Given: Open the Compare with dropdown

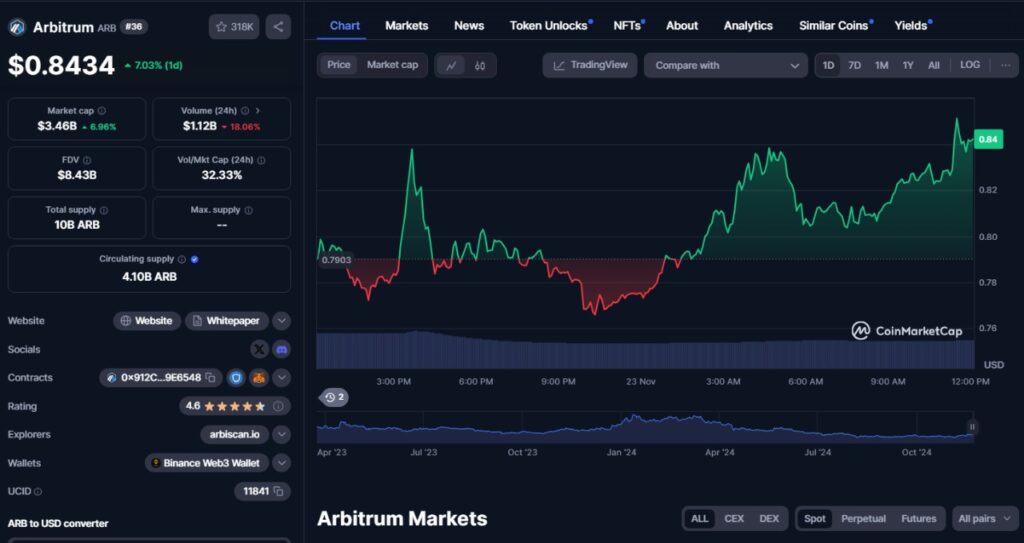Looking at the screenshot, I should coord(728,65).
